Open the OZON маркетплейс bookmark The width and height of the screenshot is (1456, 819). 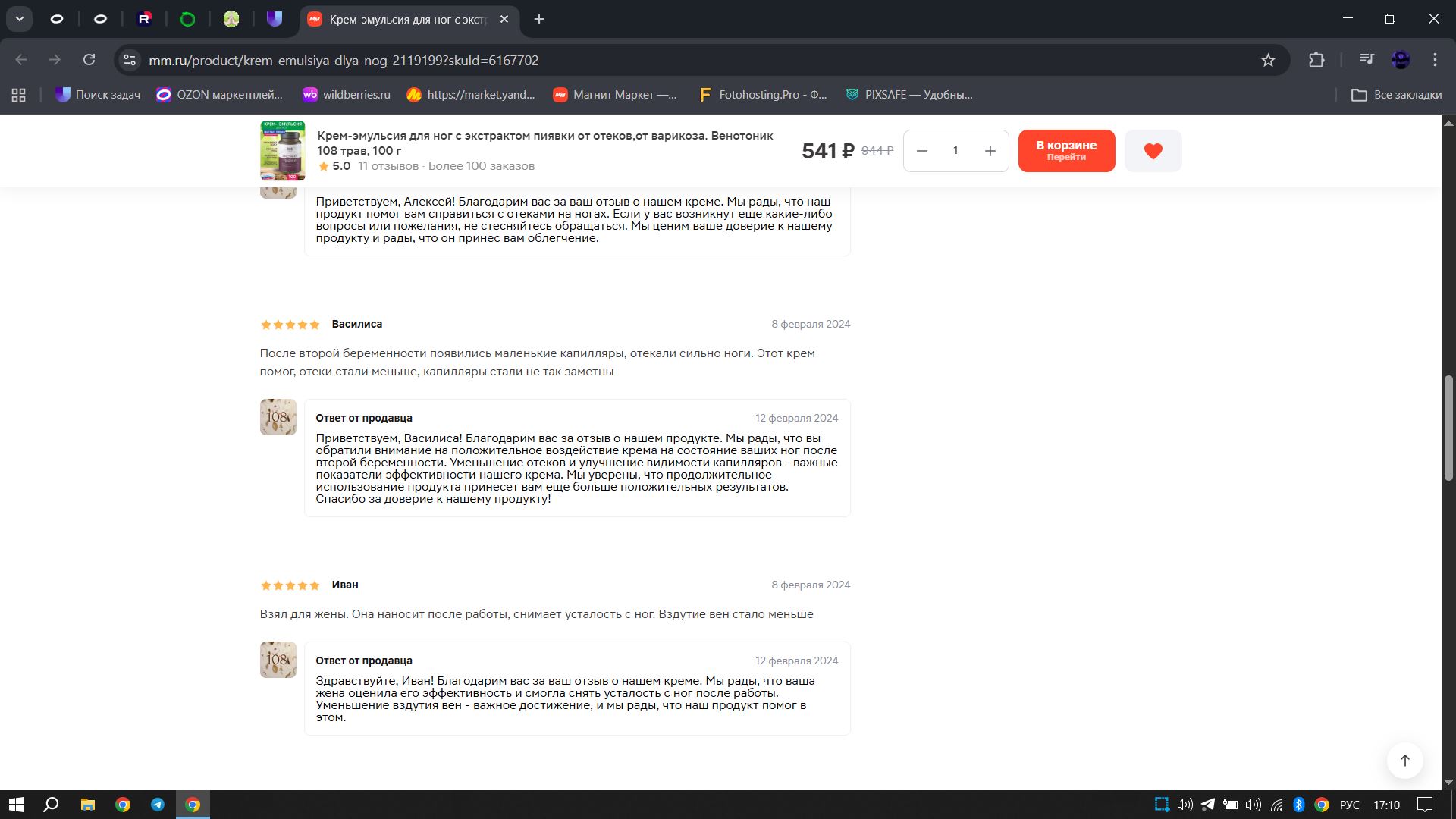click(x=219, y=95)
